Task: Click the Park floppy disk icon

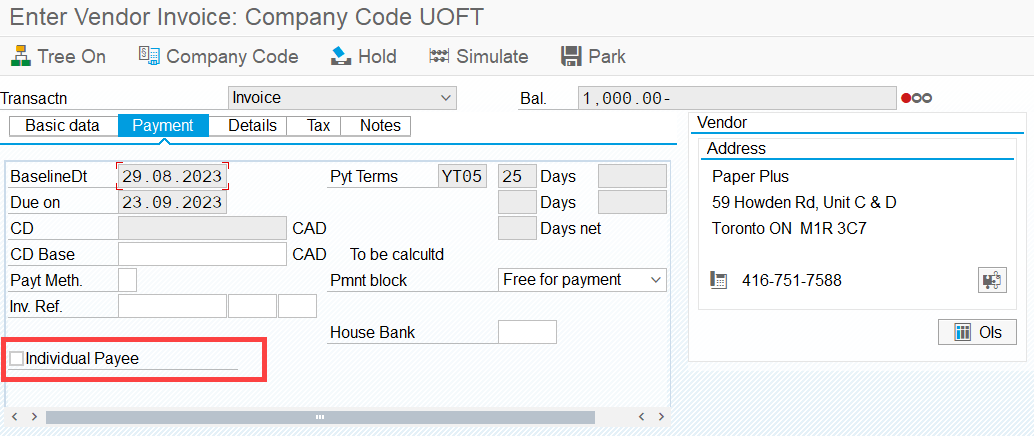Action: pos(571,56)
